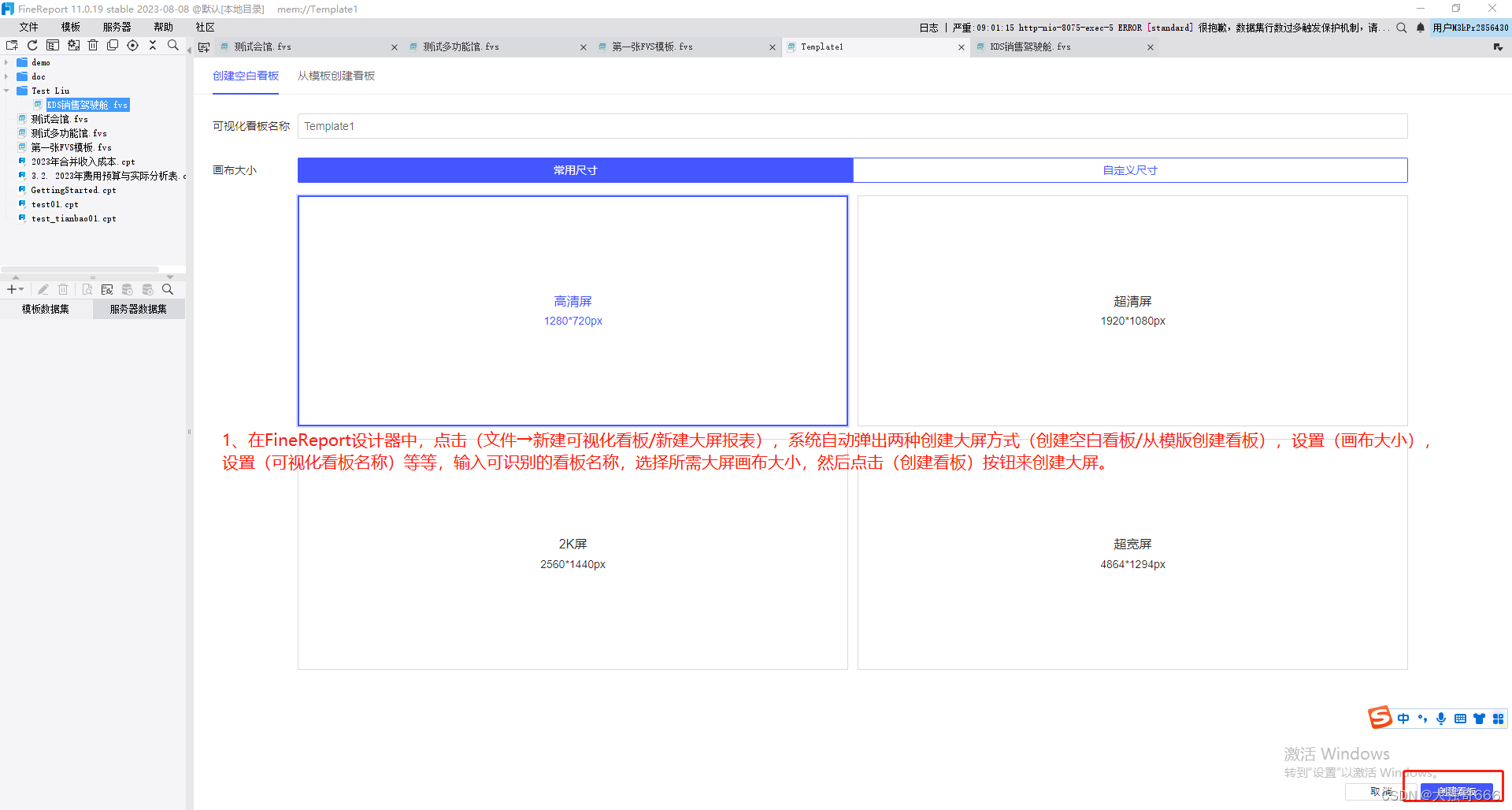Open the add dataset dropdown arrow
1512x810 pixels.
pos(21,290)
